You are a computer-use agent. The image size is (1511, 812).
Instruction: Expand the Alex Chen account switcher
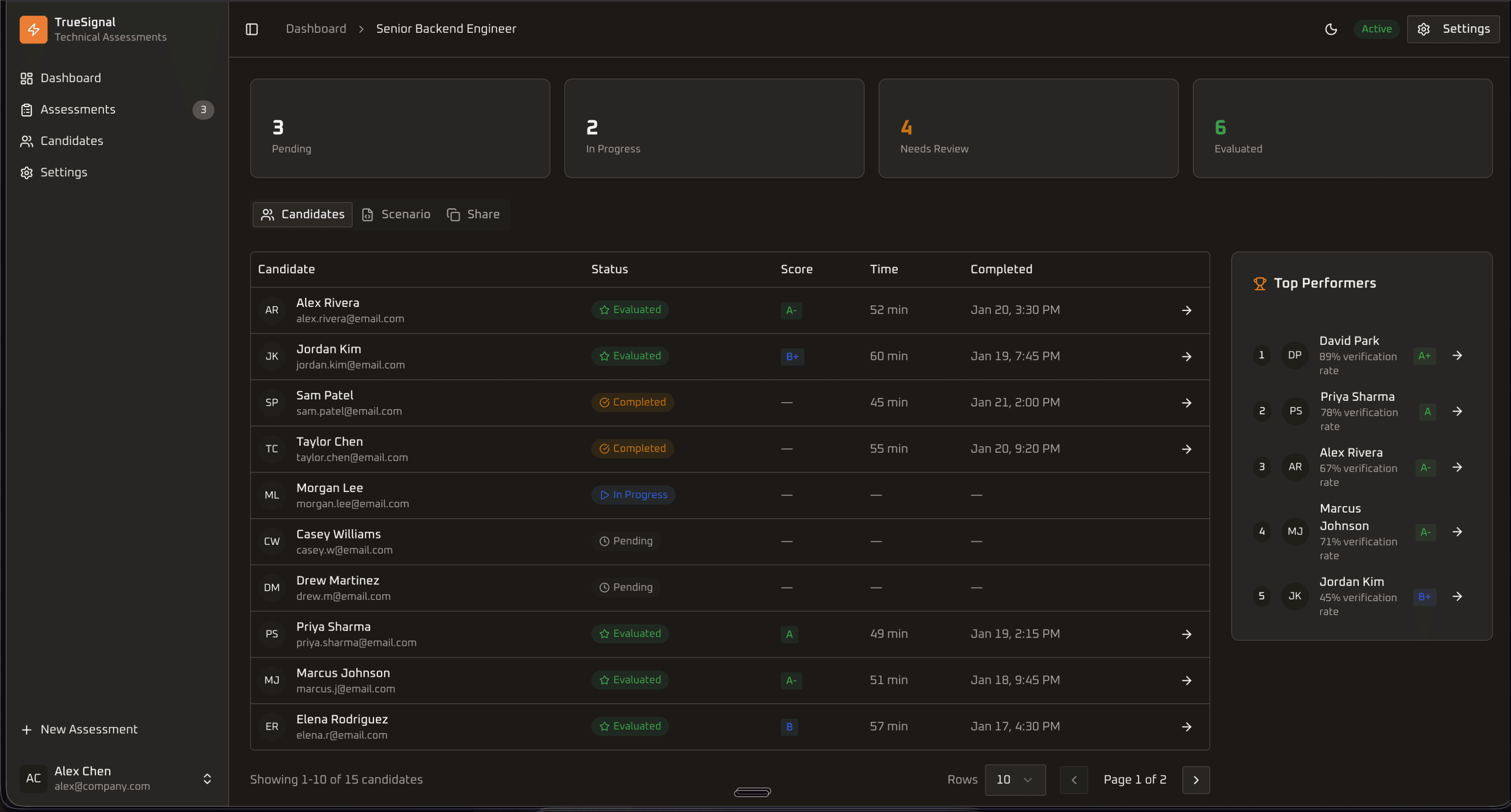pyautogui.click(x=207, y=779)
